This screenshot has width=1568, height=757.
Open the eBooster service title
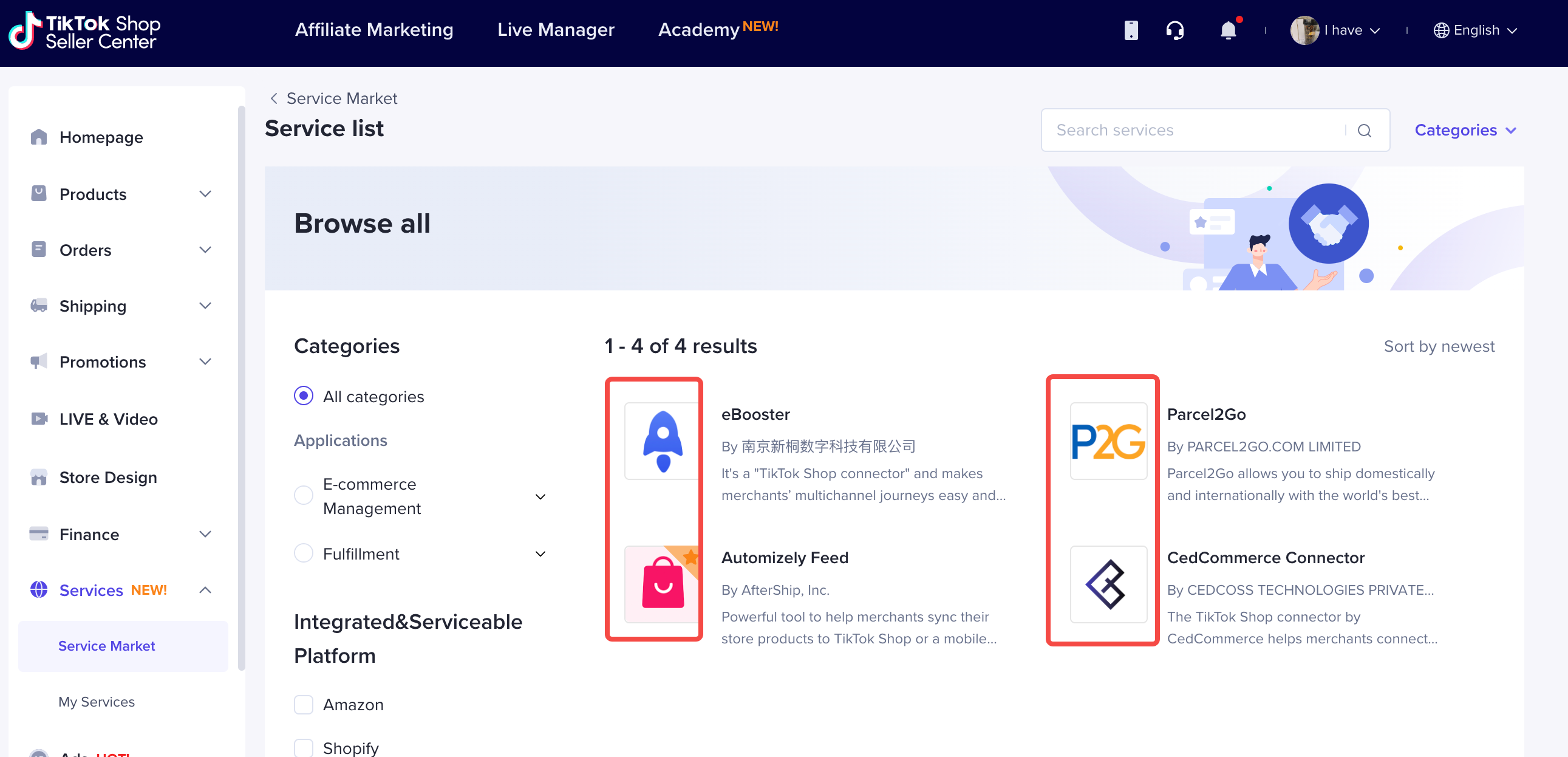coord(755,414)
